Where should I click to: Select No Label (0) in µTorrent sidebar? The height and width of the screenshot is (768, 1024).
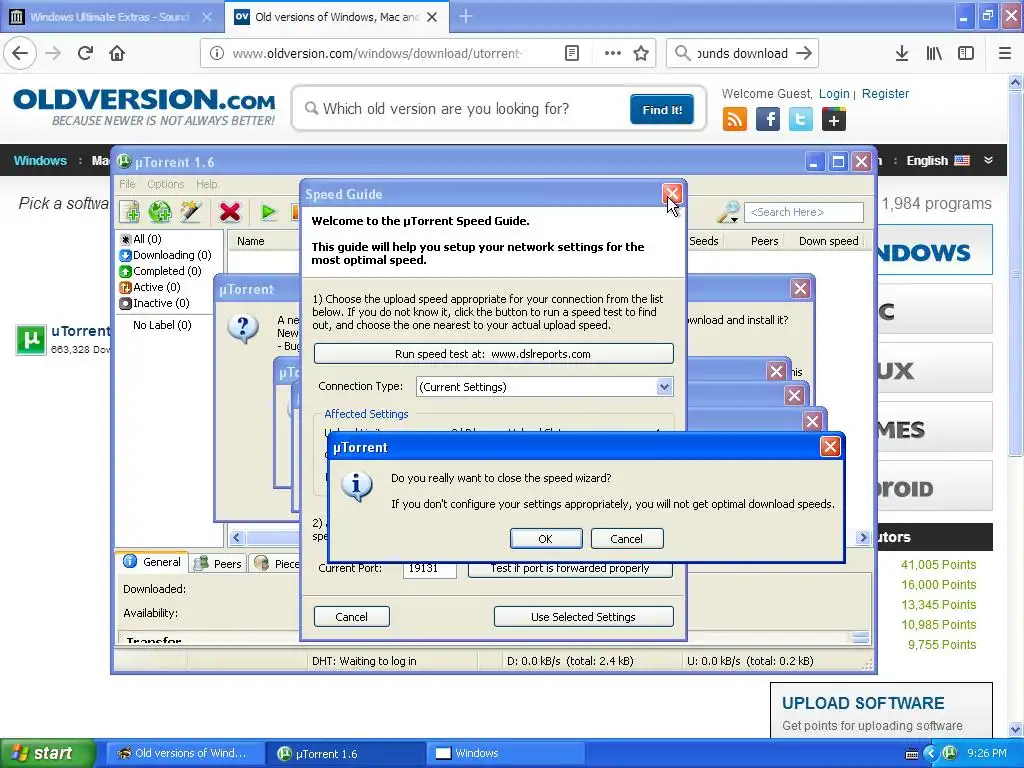point(162,325)
